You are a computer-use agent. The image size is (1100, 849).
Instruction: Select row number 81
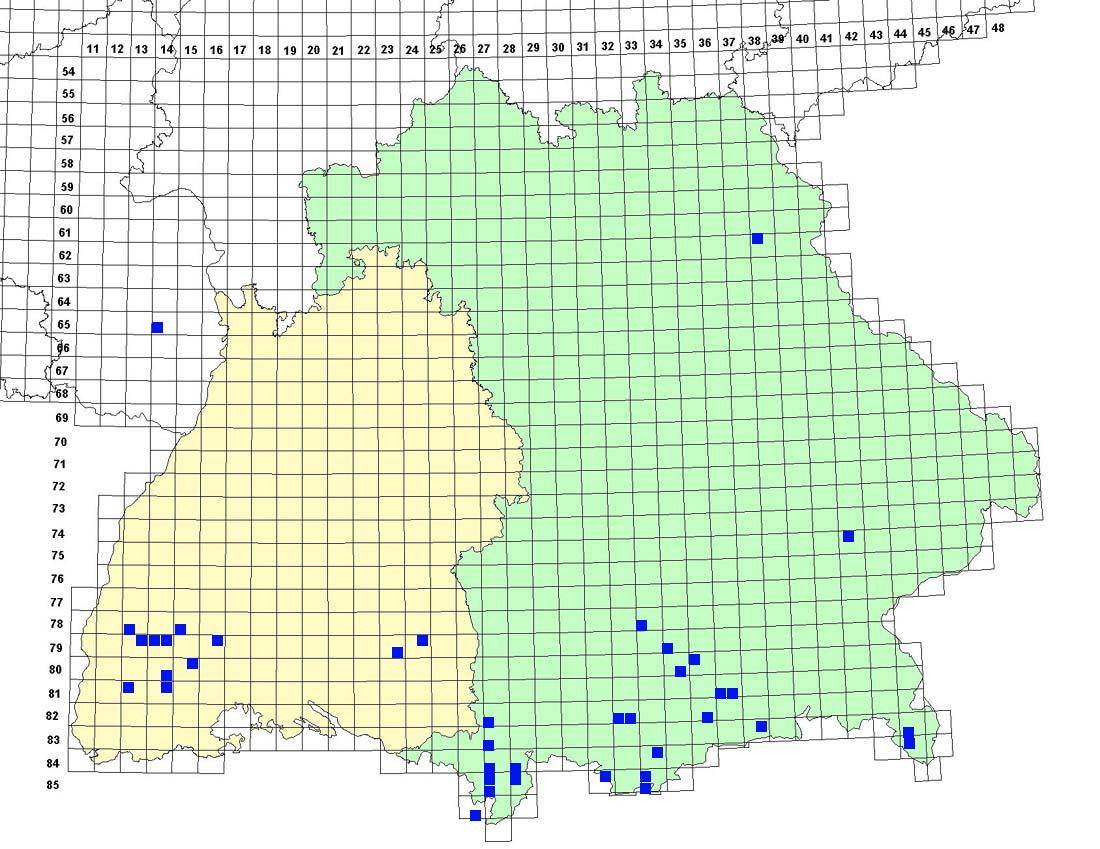click(x=54, y=693)
